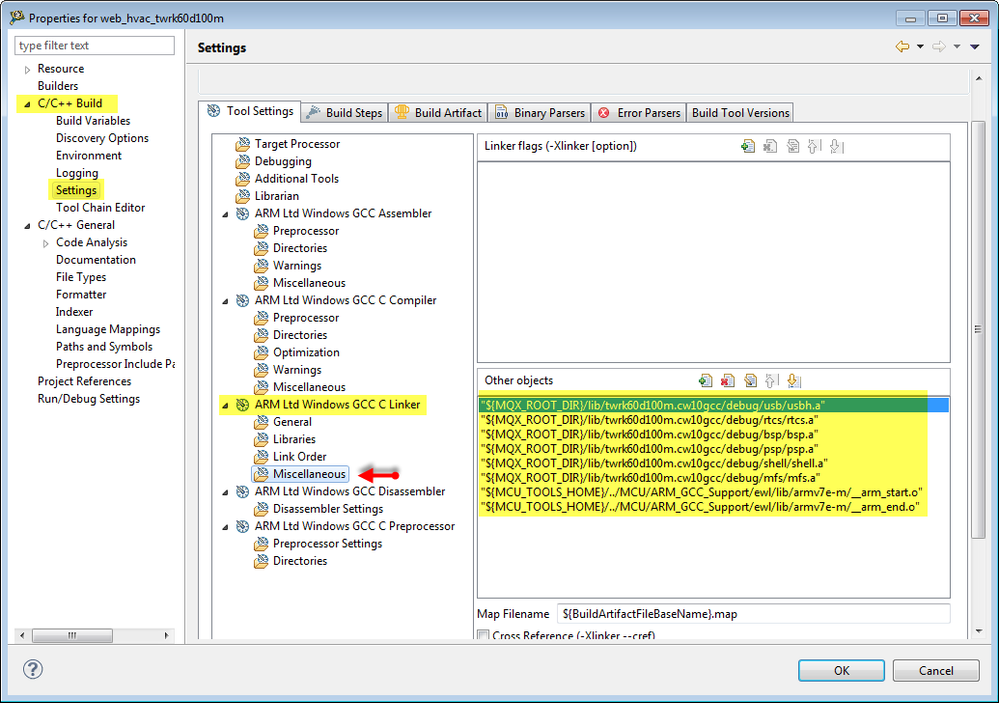The height and width of the screenshot is (703, 999).
Task: Select the __arm_start.o object entry
Action: (x=714, y=493)
